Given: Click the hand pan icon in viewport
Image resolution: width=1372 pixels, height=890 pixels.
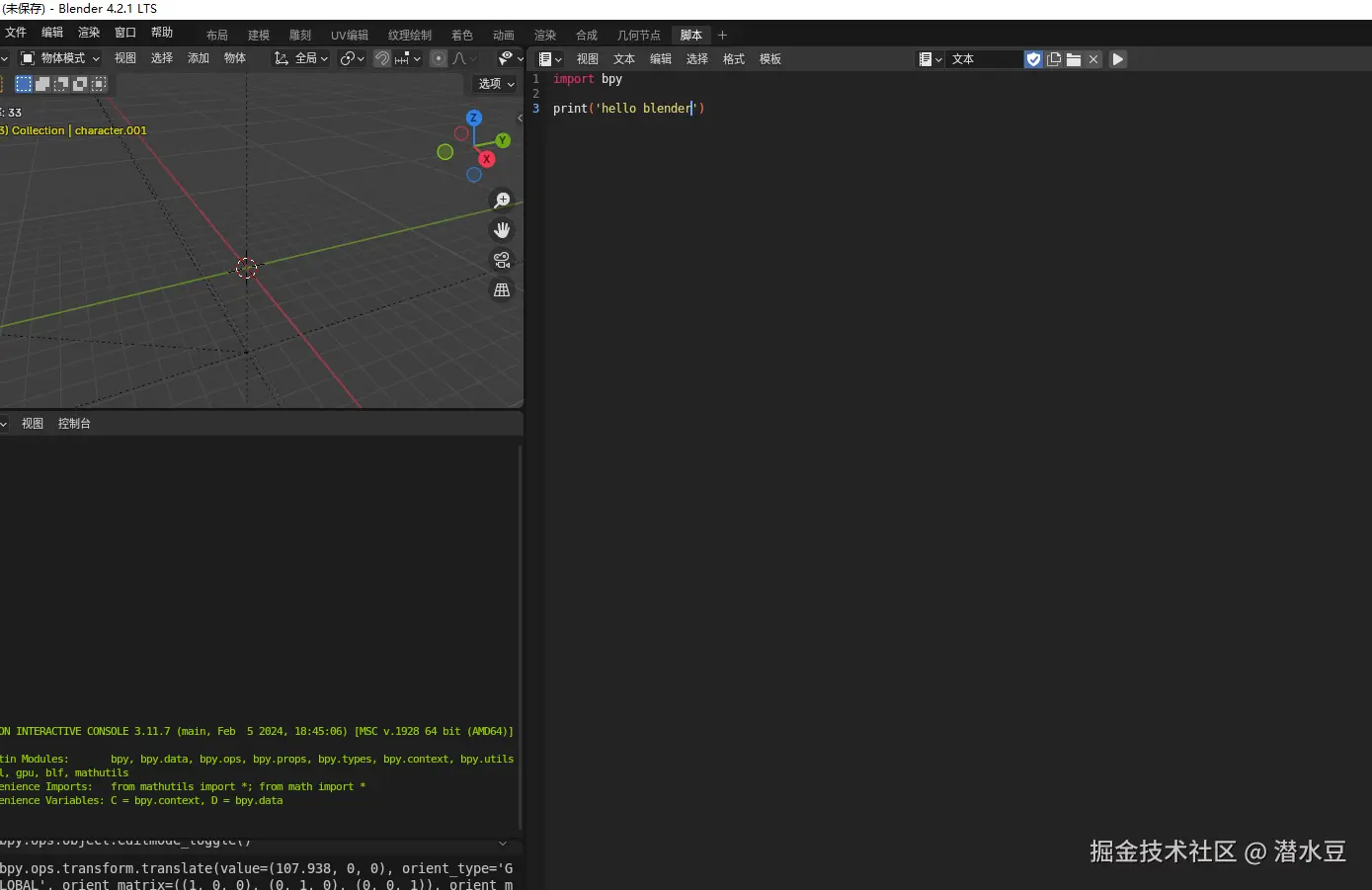Looking at the screenshot, I should pyautogui.click(x=502, y=230).
